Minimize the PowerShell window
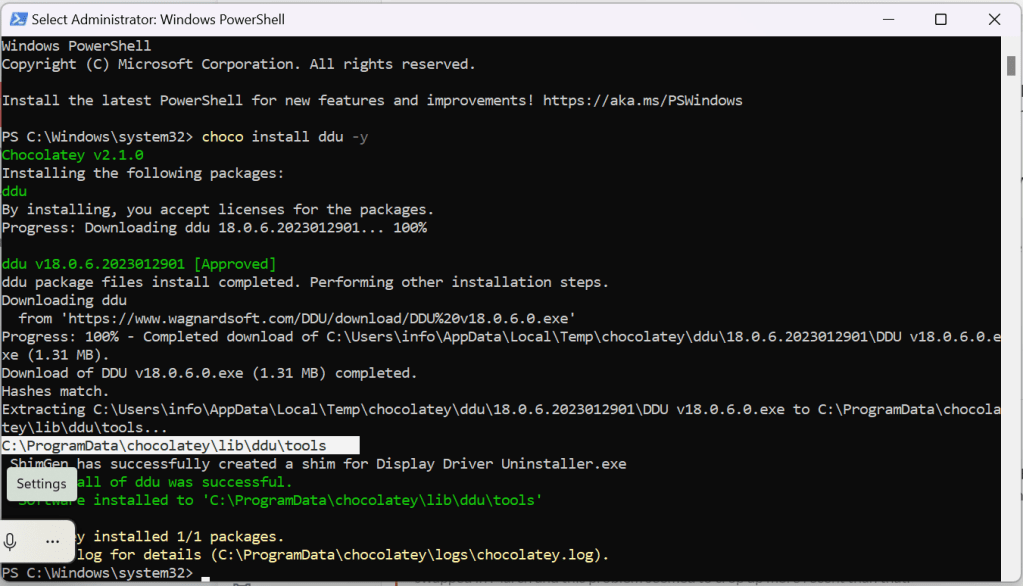1023x586 pixels. tap(888, 19)
